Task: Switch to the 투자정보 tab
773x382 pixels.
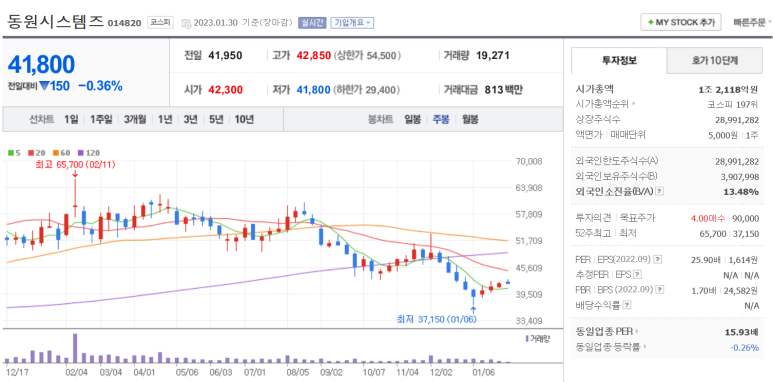Action: coord(619,61)
